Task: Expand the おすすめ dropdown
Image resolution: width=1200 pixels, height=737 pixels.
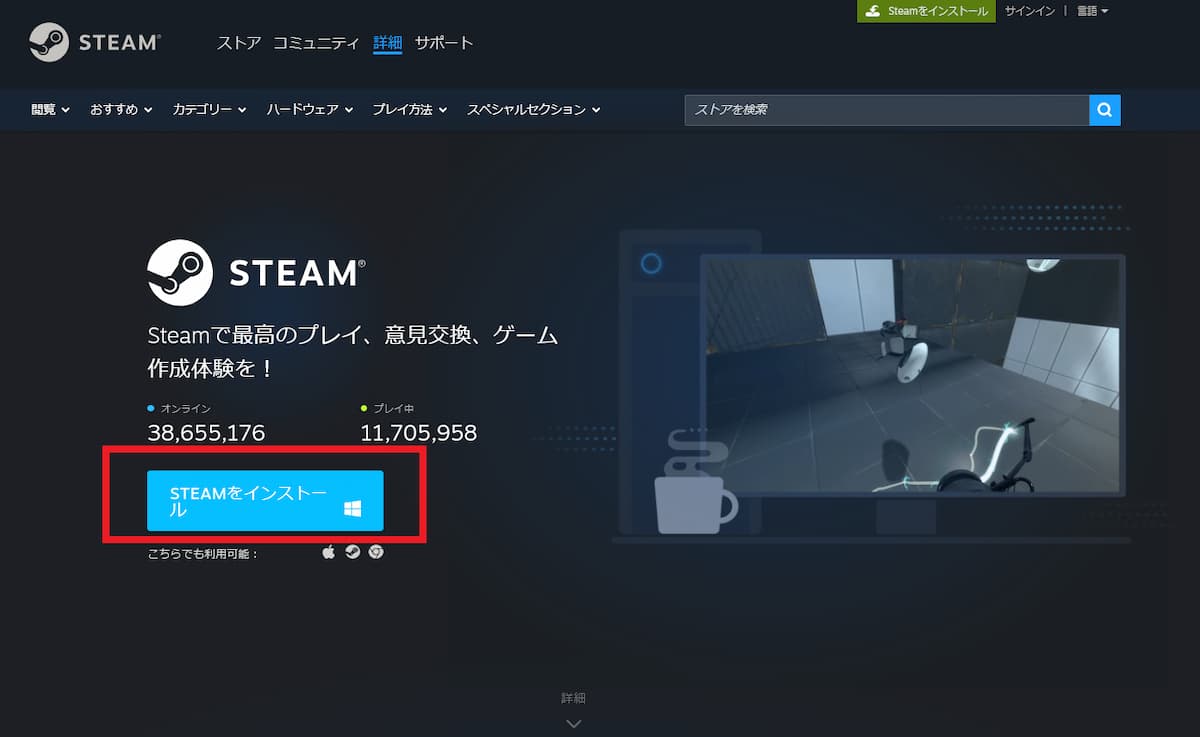Action: coord(121,110)
